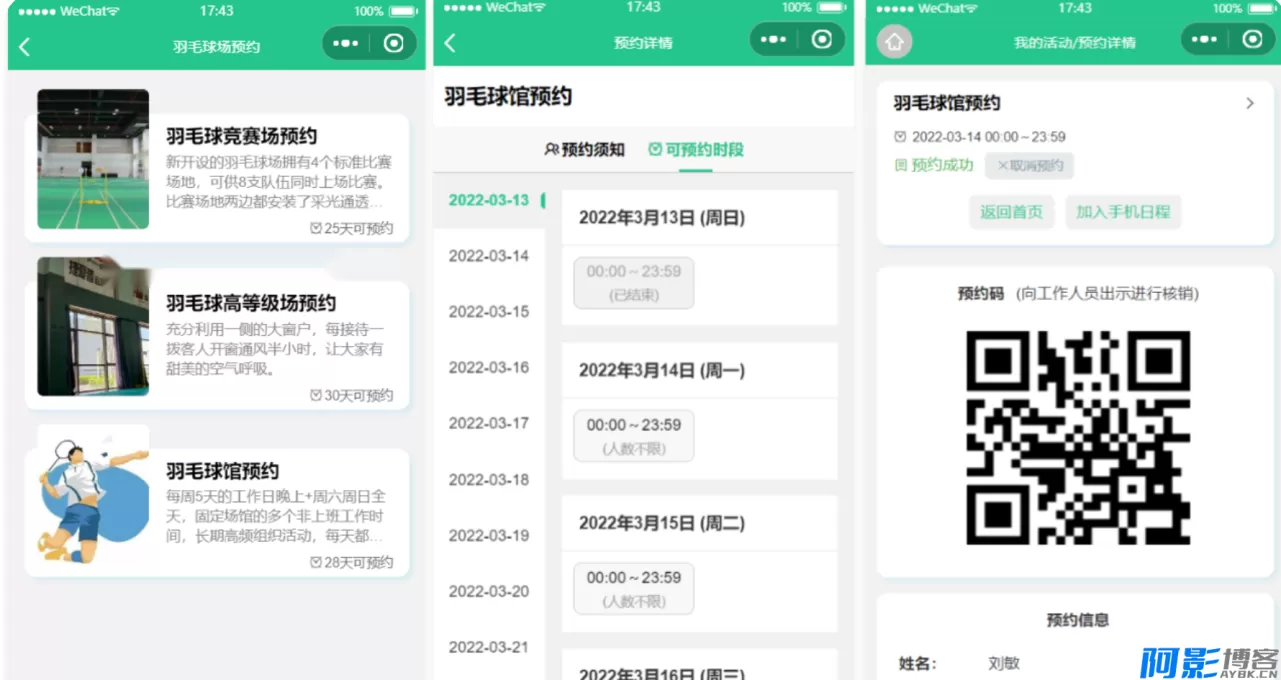Close mini program on 预约详情 screen

click(822, 40)
